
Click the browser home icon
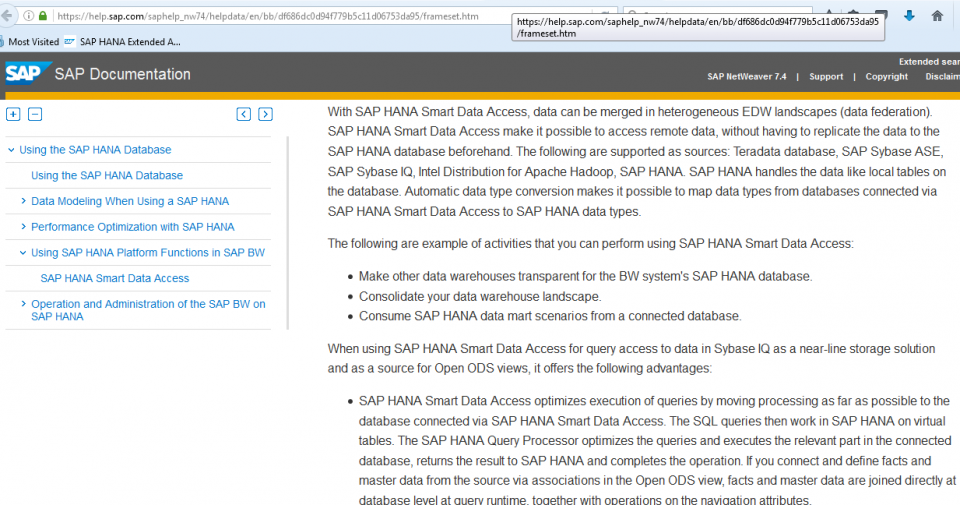[937, 16]
